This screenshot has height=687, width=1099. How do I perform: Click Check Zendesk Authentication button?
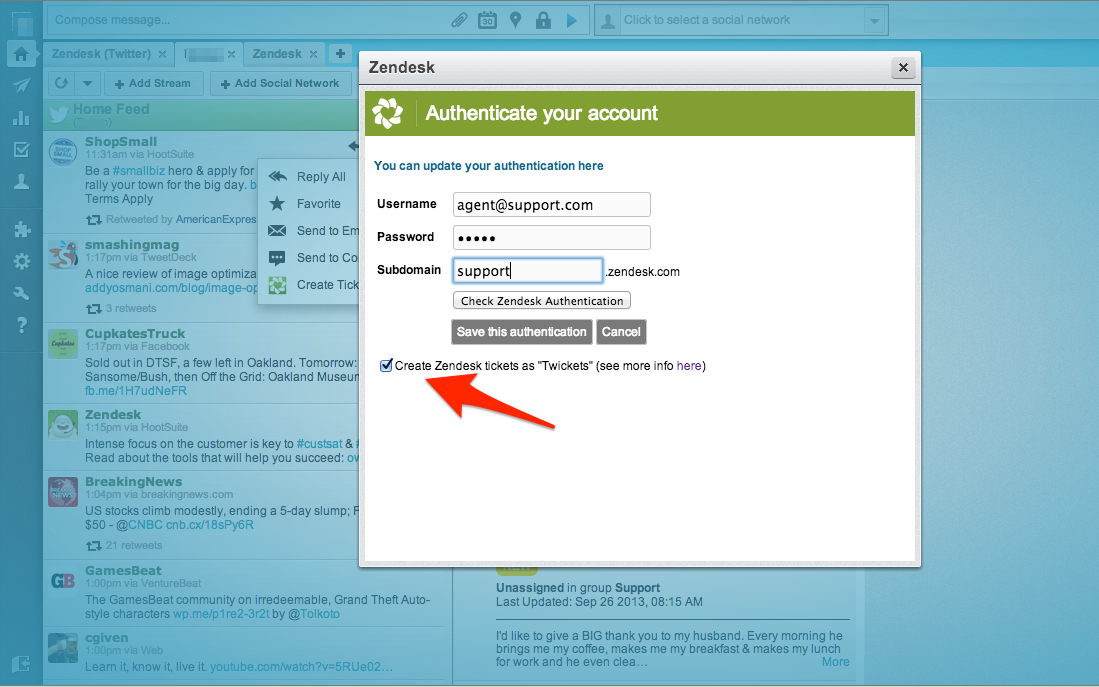pyautogui.click(x=542, y=301)
